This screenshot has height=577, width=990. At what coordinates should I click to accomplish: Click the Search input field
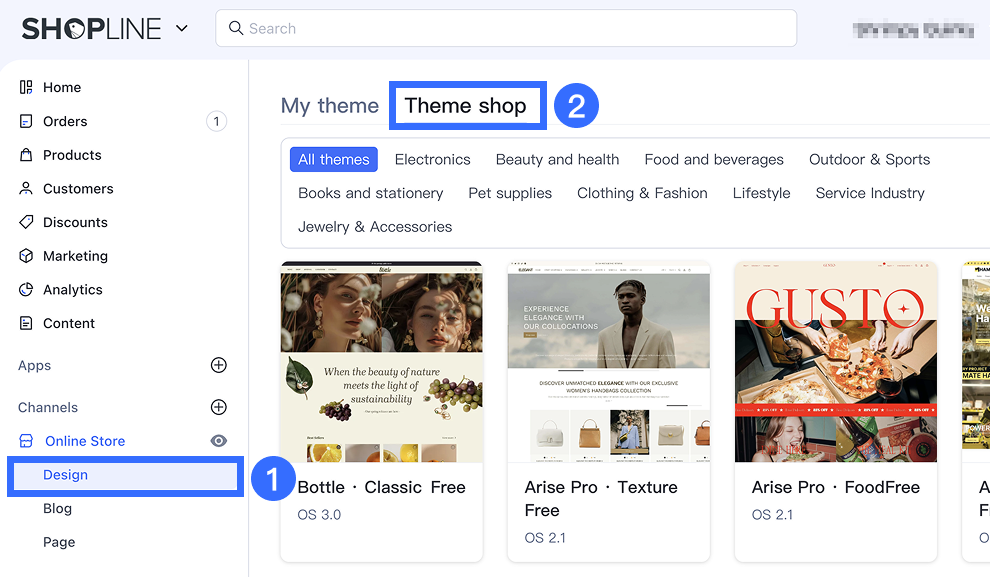tap(506, 29)
